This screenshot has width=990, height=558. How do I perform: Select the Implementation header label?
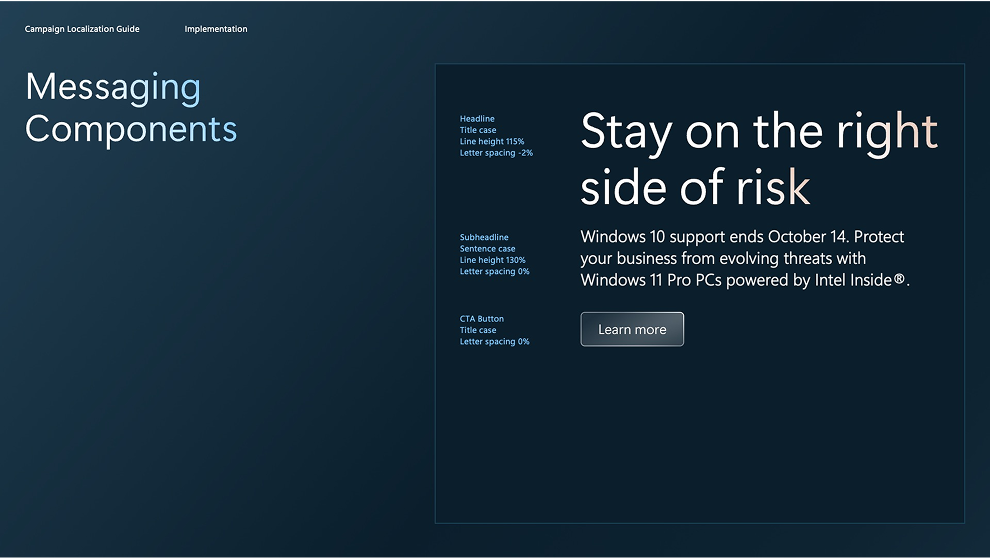click(x=216, y=29)
